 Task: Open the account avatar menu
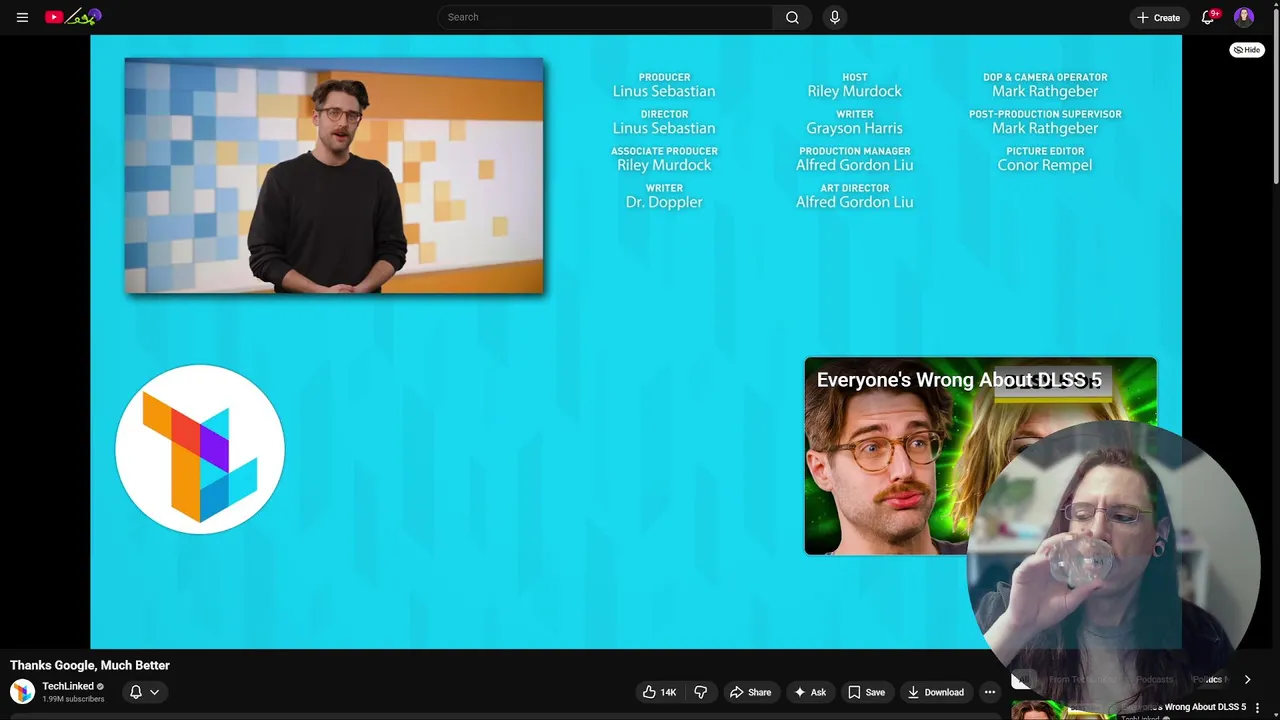click(x=1244, y=17)
